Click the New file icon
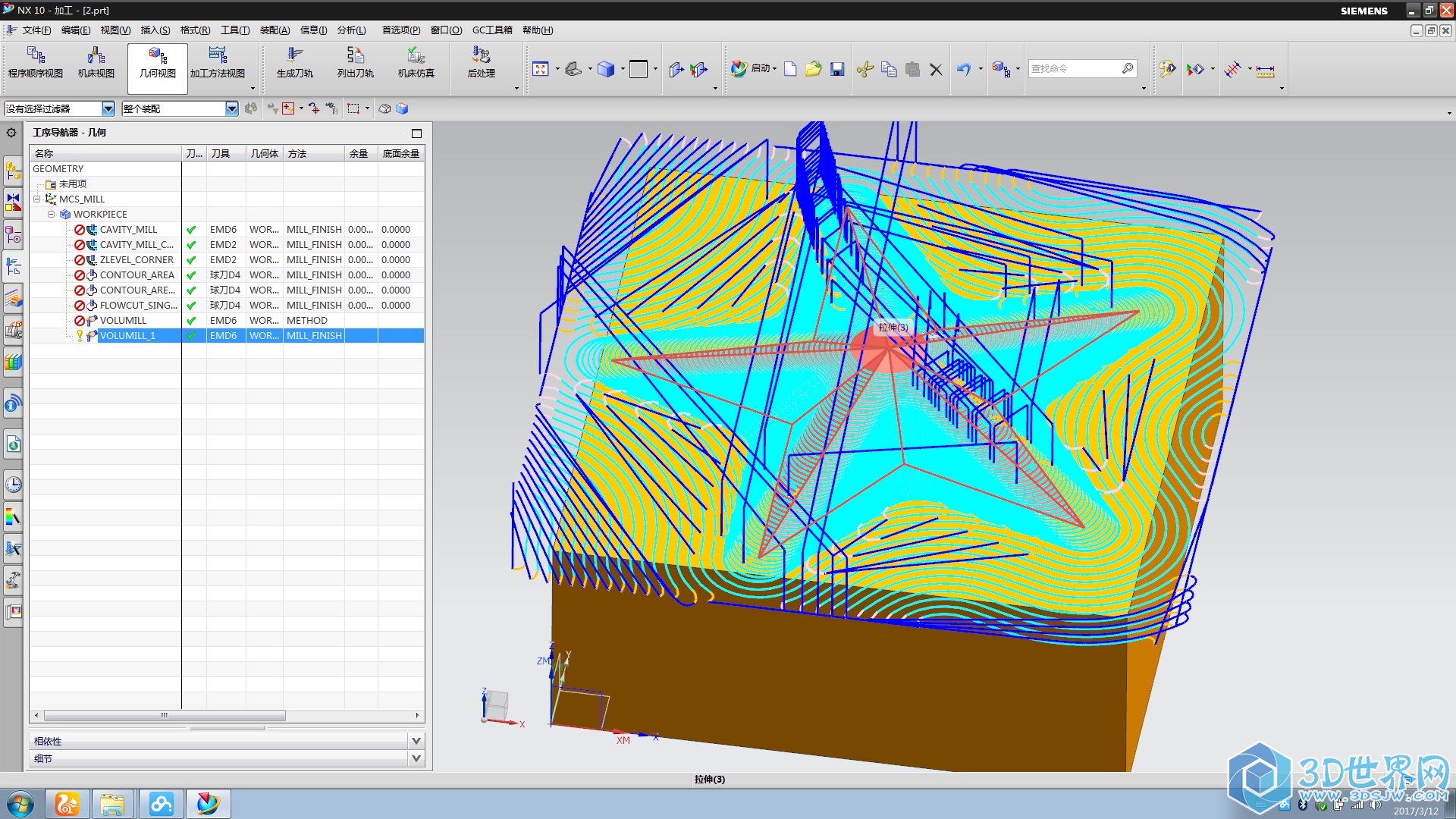This screenshot has width=1456, height=819. point(790,69)
